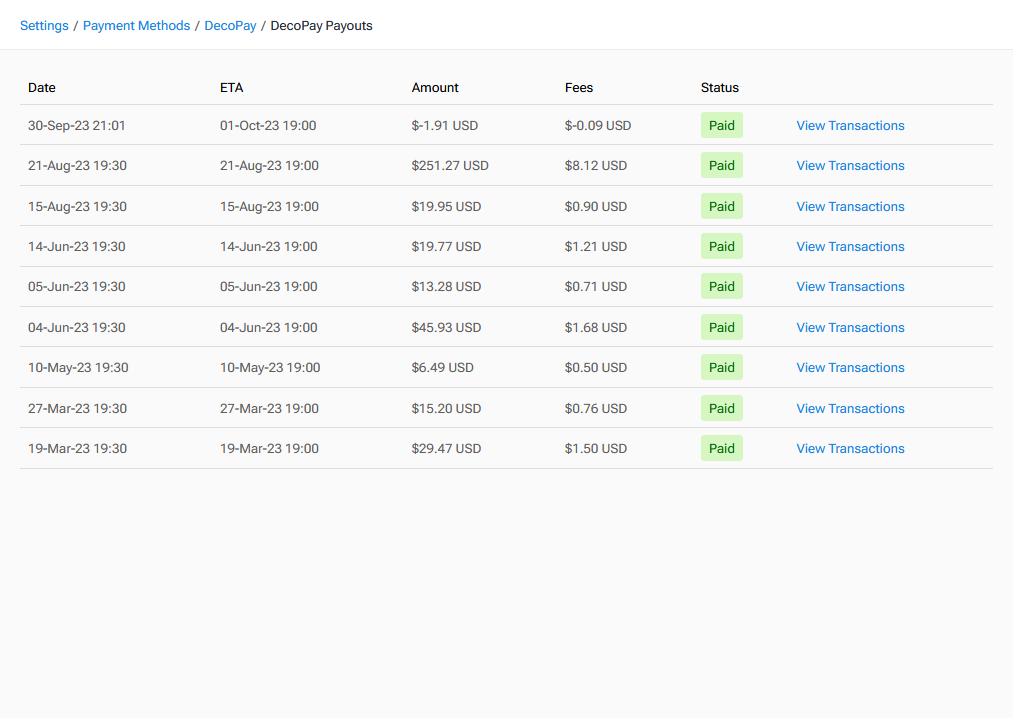The width and height of the screenshot is (1013, 718).
Task: Click the fee $-0.09 USD
Action: coord(598,125)
